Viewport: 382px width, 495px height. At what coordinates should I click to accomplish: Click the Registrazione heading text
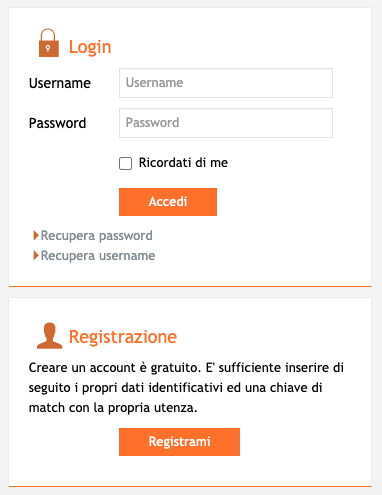(x=123, y=337)
